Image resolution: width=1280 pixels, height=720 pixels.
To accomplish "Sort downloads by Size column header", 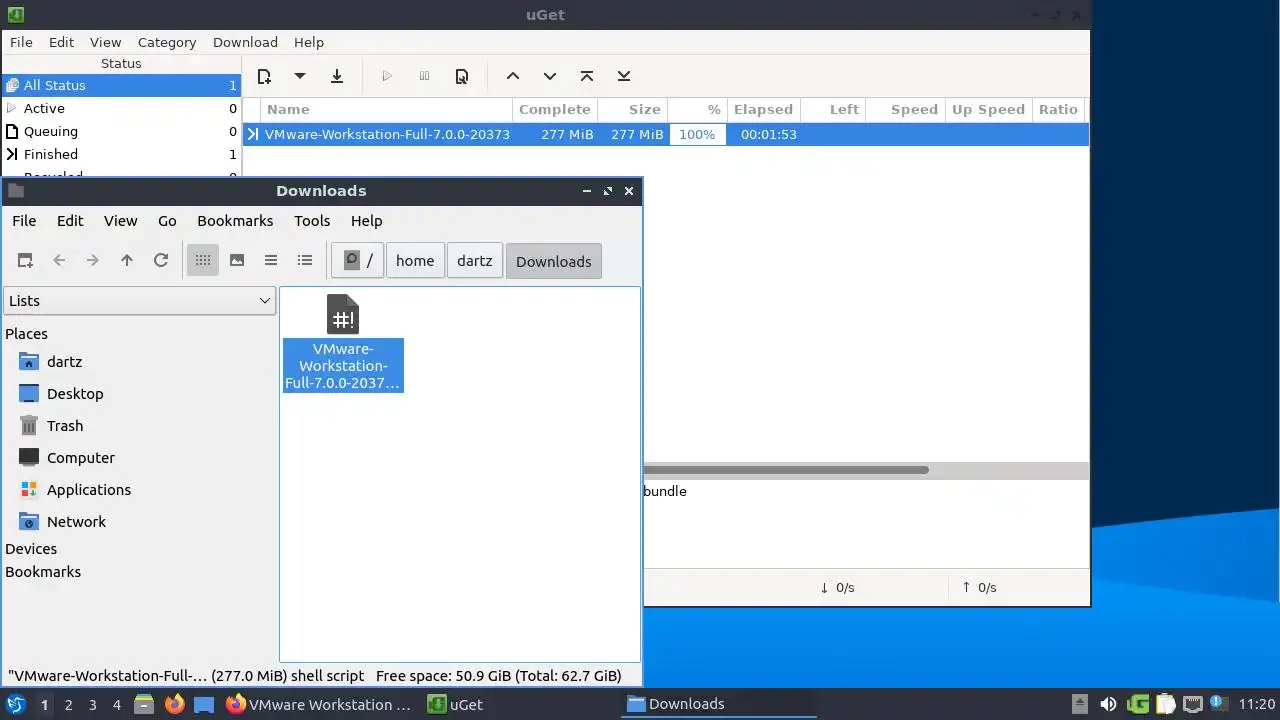I will point(633,109).
